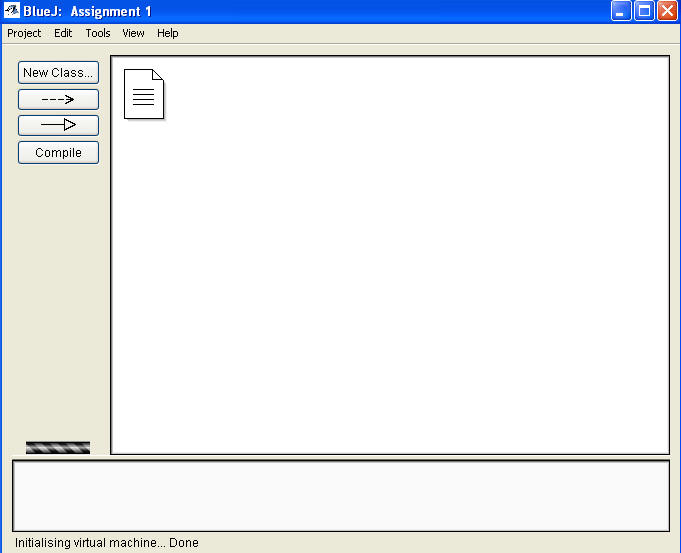Open the Help menu
Screen dimensions: 681x553
(x=168, y=33)
